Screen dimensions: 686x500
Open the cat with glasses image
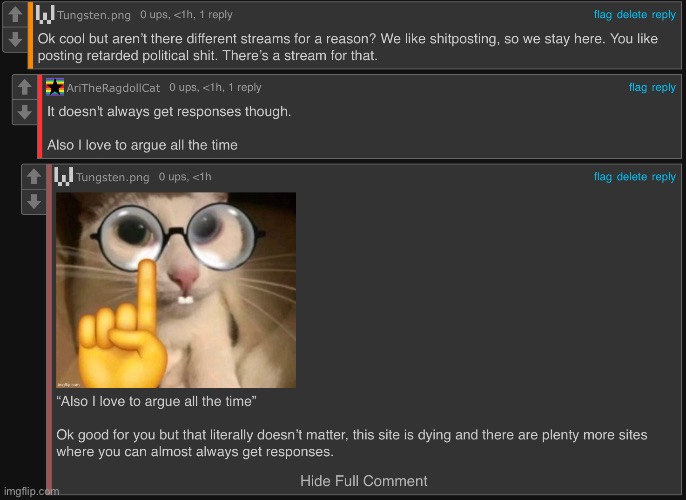(176, 290)
